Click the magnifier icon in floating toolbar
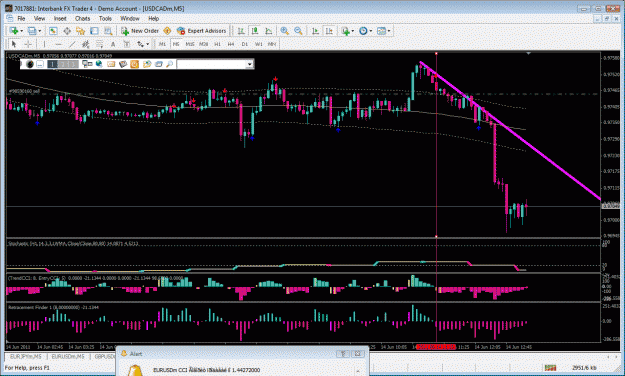 pos(169,64)
